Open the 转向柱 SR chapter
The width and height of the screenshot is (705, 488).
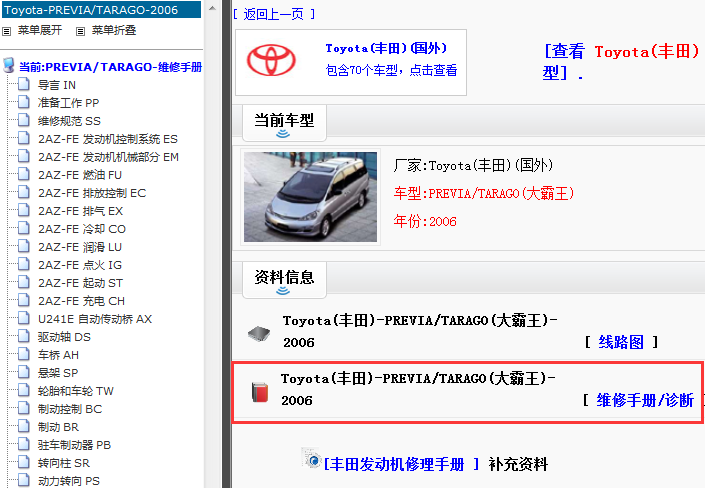click(64, 463)
